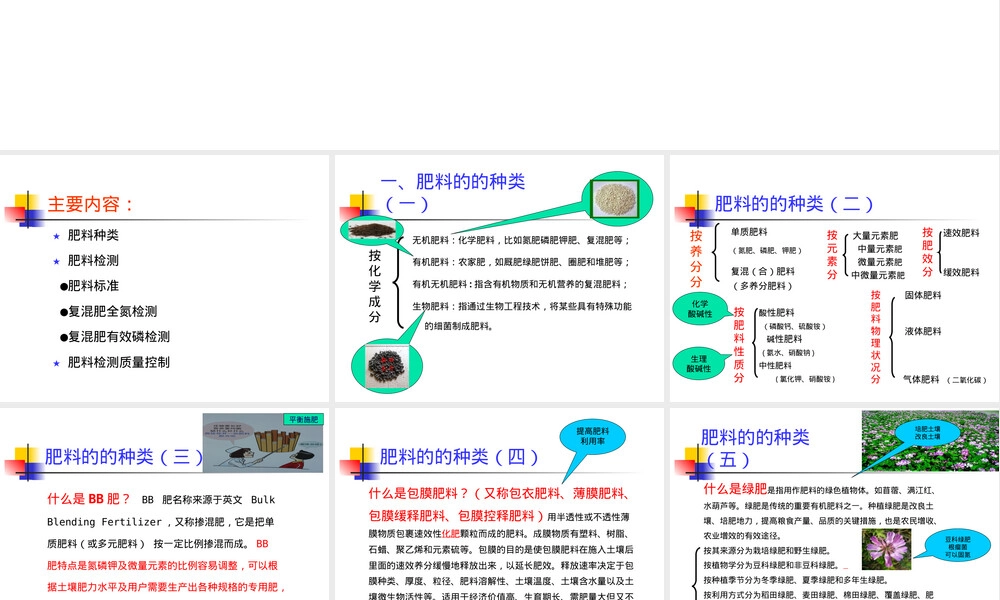Select the red 按养分分 vertical label
Image resolution: width=1000 pixels, height=600 pixels.
[x=696, y=258]
